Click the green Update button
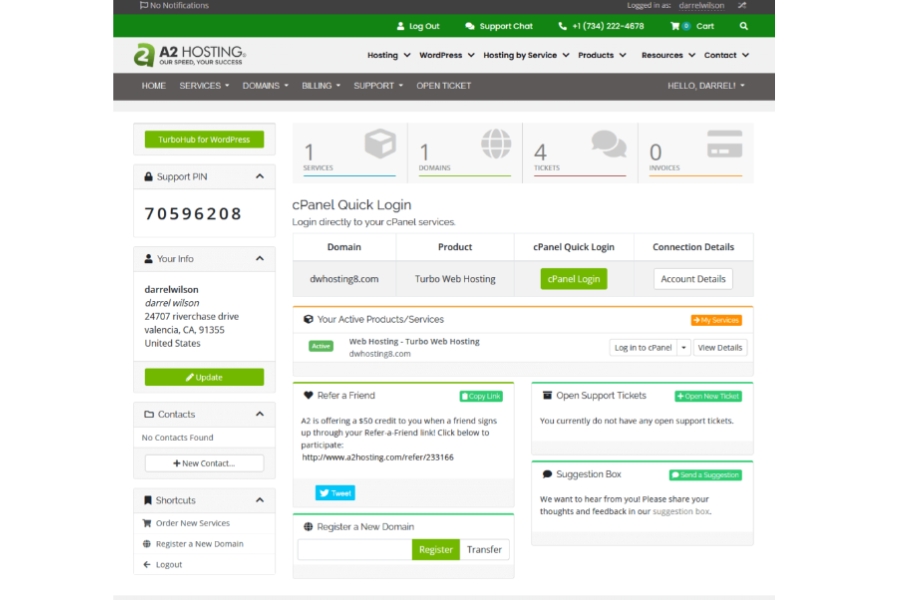 coord(204,377)
